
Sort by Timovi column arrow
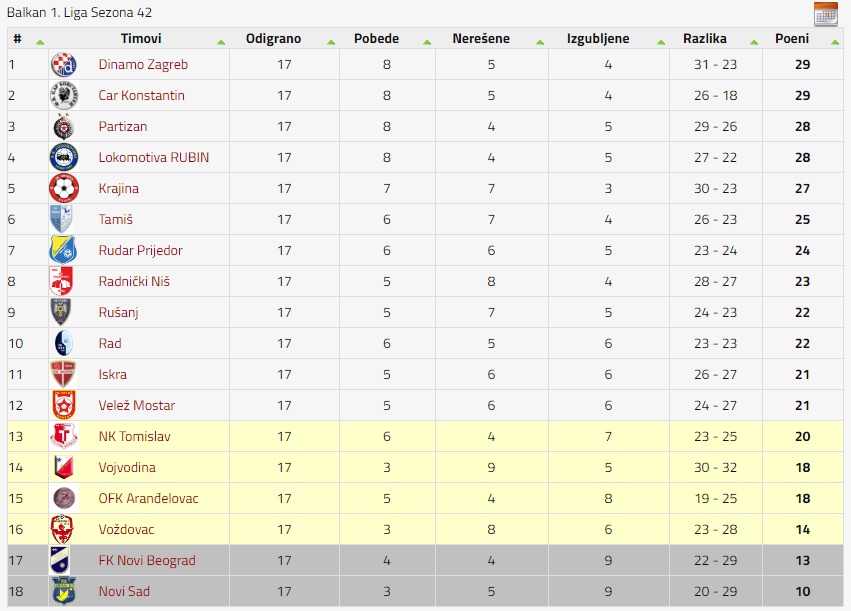point(221,42)
